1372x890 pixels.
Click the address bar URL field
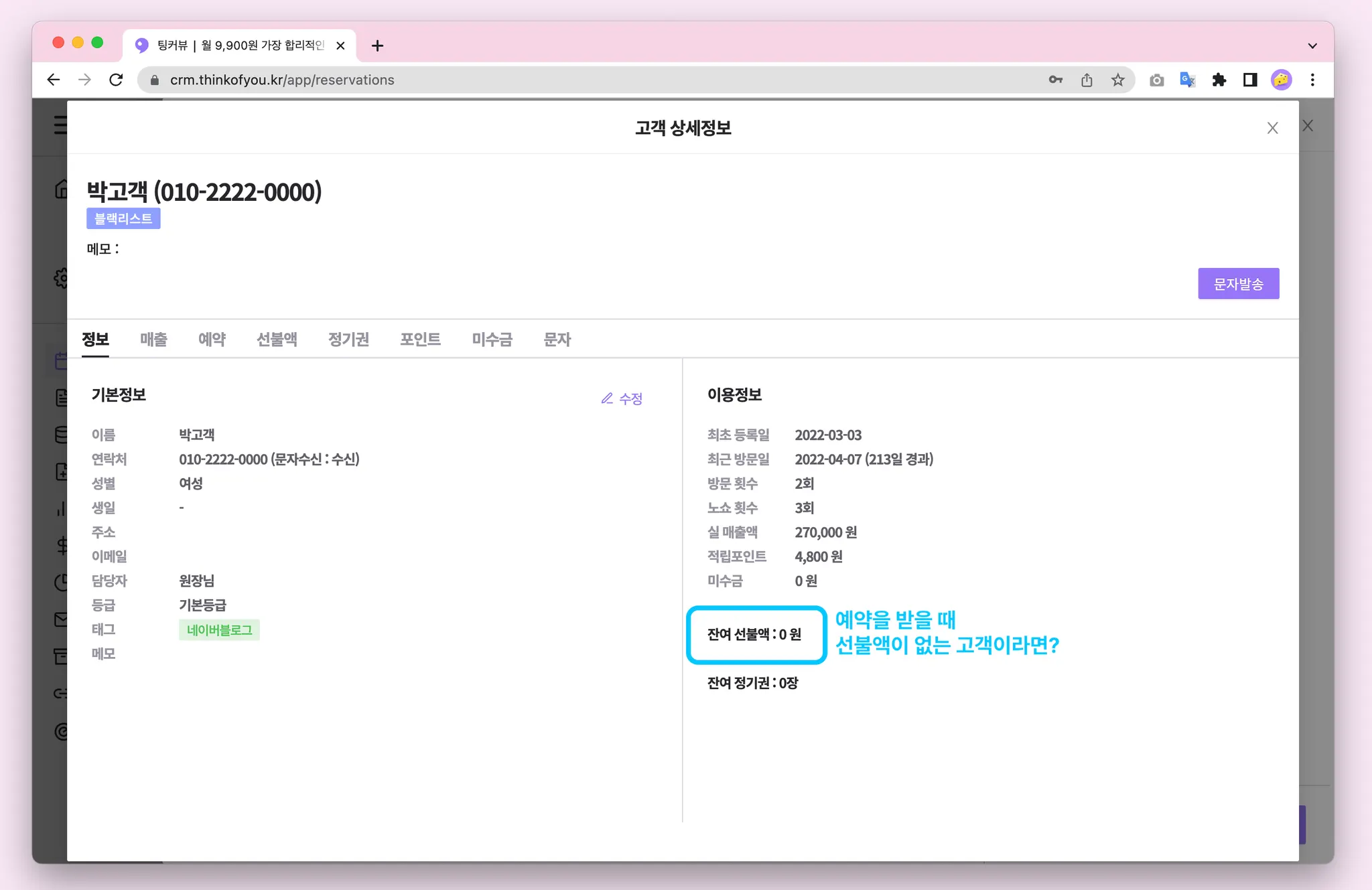click(x=536, y=80)
